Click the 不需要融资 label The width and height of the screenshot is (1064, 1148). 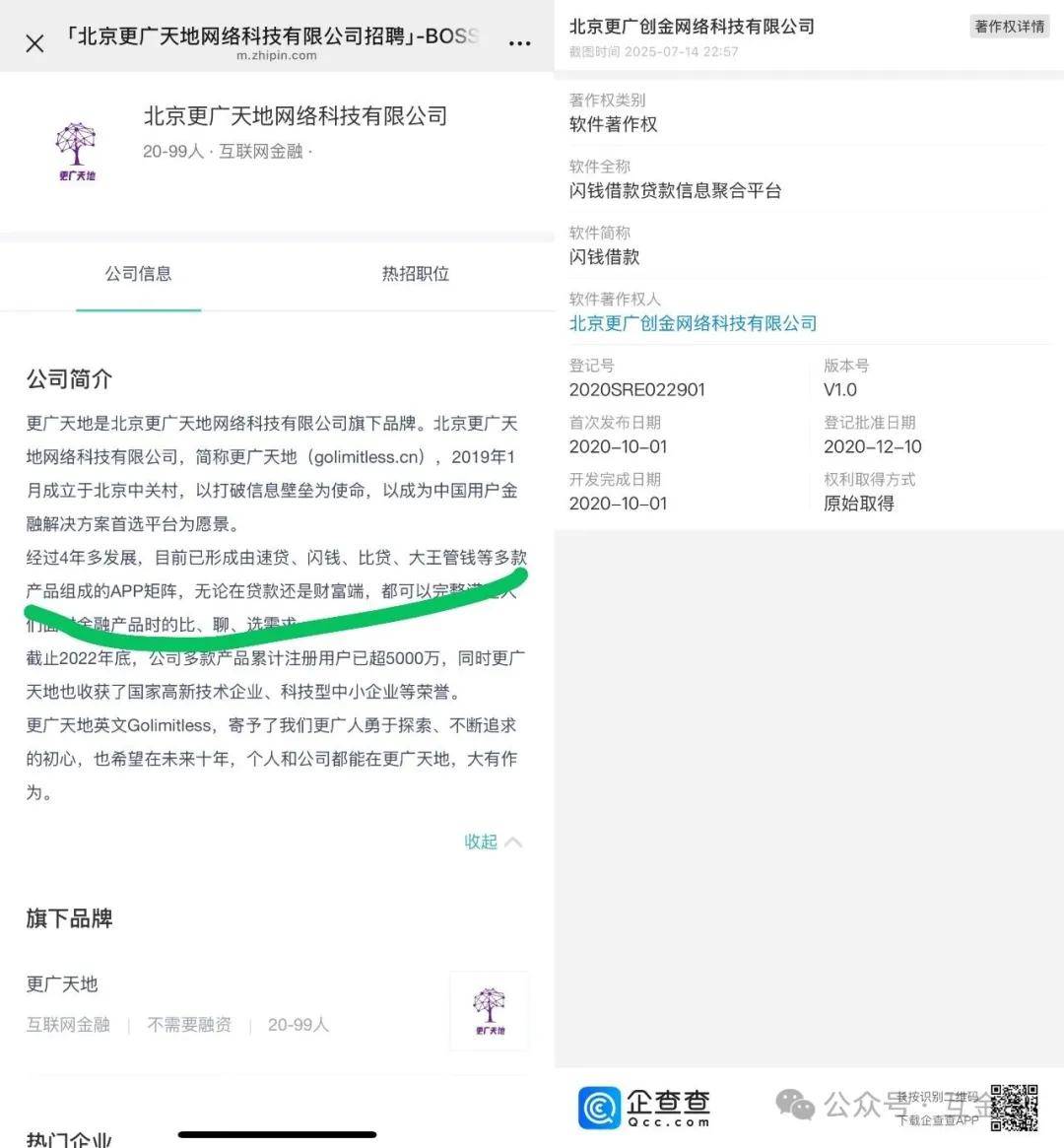coord(188,1025)
